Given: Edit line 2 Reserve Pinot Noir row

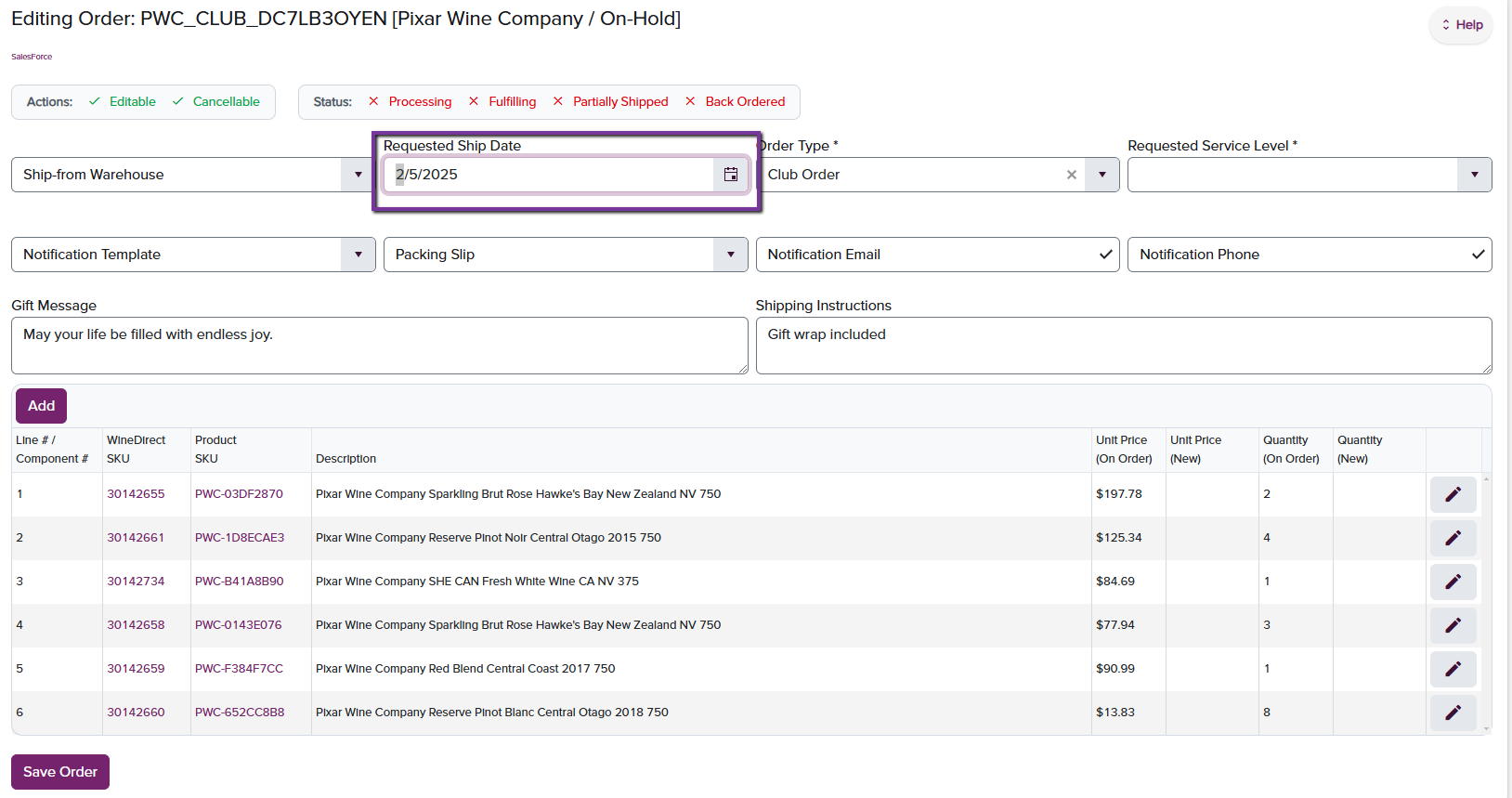Looking at the screenshot, I should coord(1453,538).
